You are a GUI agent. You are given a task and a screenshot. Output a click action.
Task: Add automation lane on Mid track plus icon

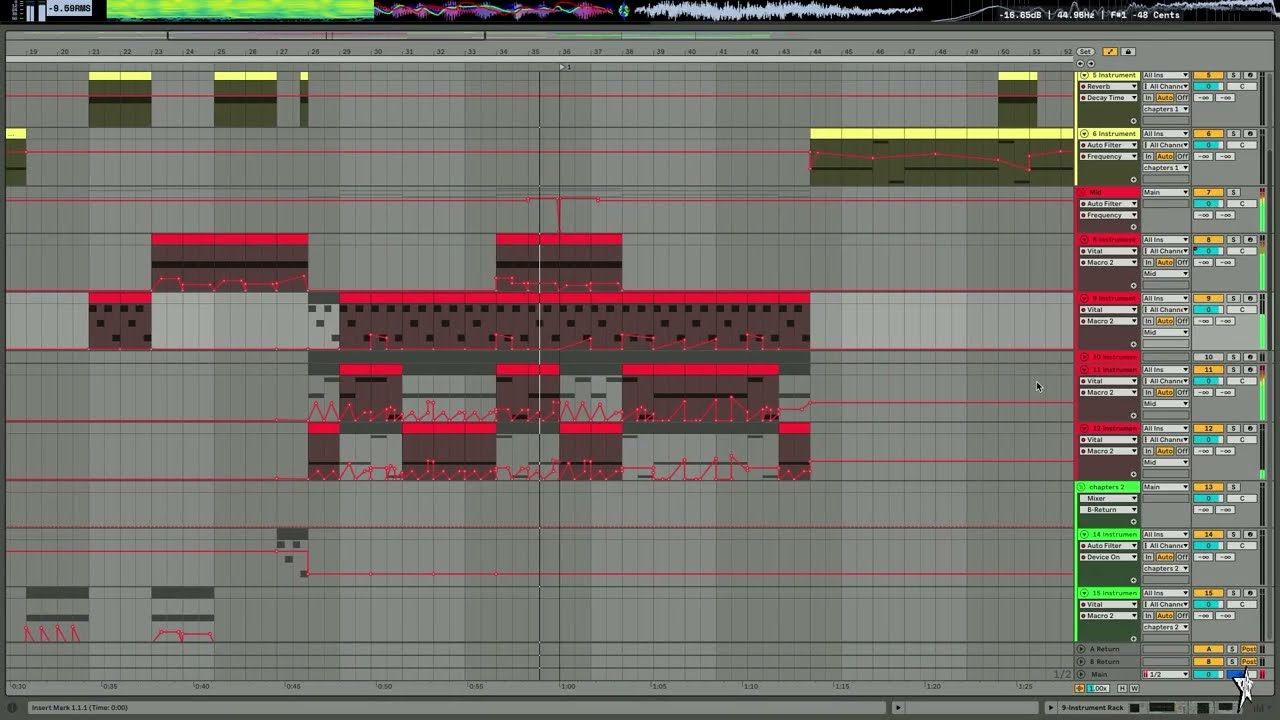pos(1133,227)
